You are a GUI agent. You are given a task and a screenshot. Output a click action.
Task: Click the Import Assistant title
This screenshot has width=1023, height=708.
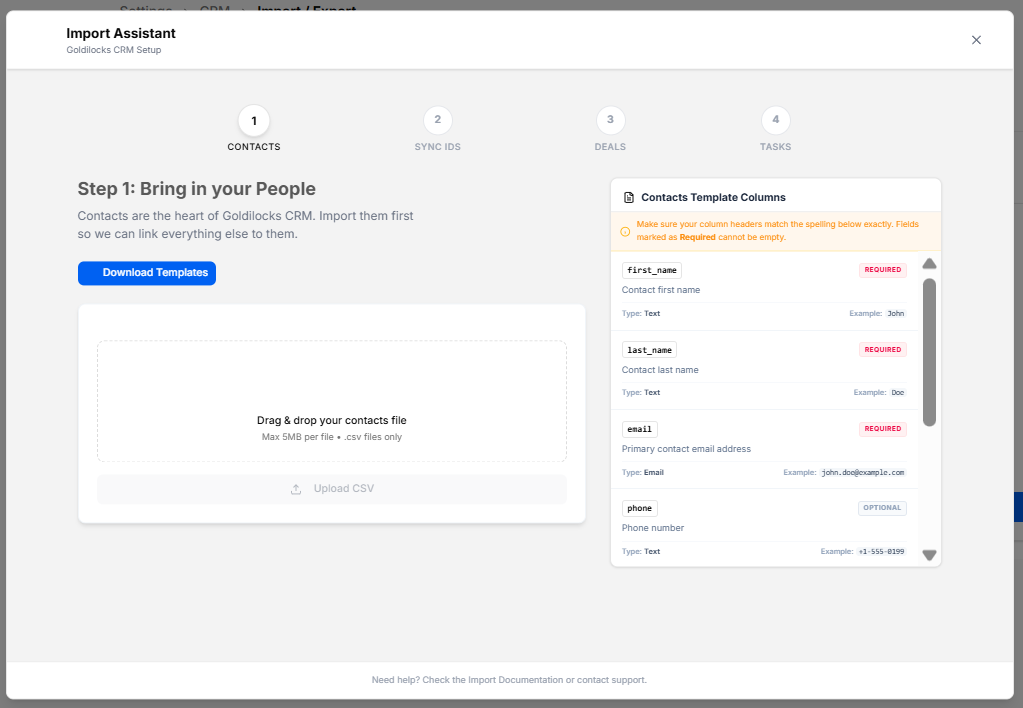point(121,33)
